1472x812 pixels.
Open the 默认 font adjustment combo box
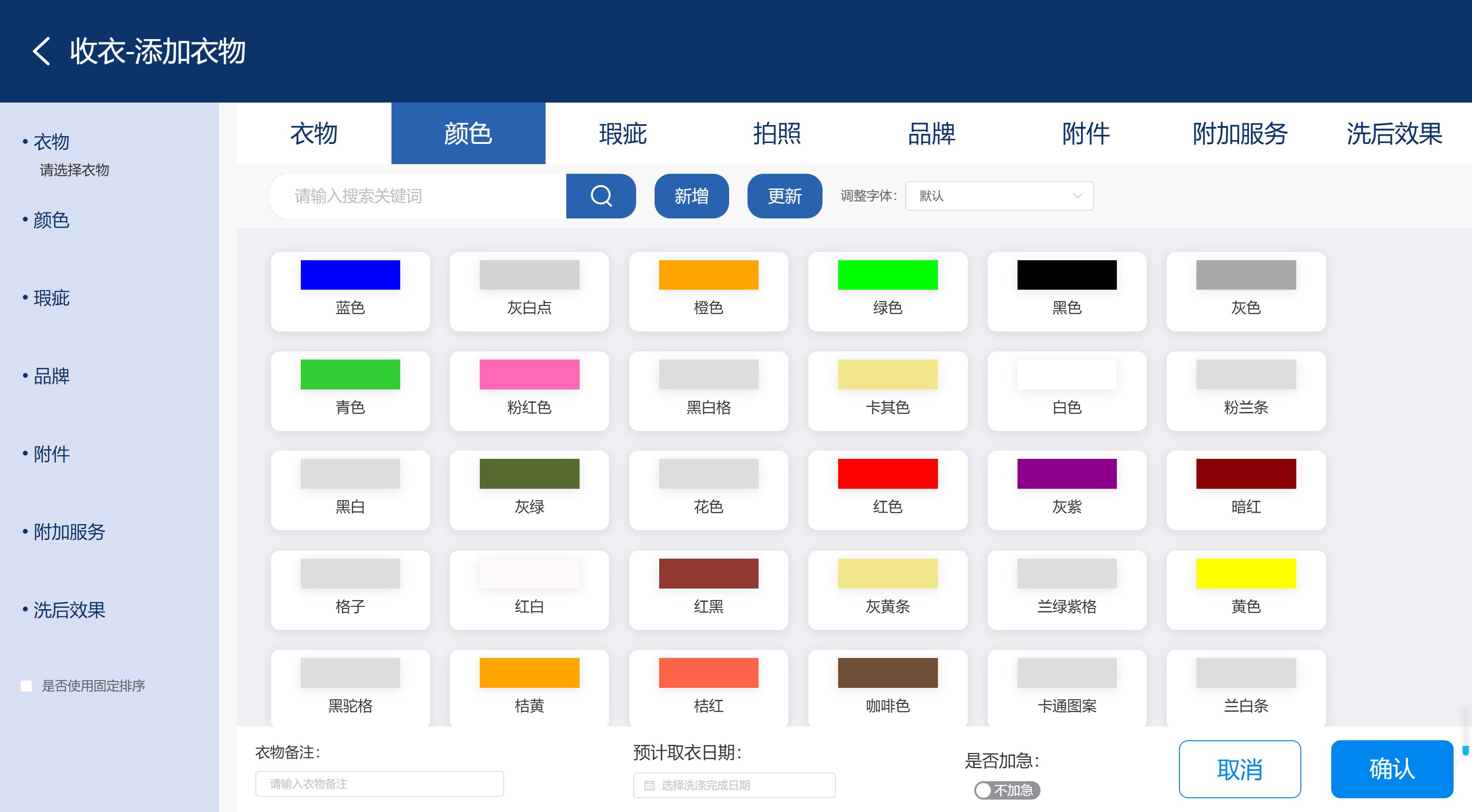(x=998, y=196)
